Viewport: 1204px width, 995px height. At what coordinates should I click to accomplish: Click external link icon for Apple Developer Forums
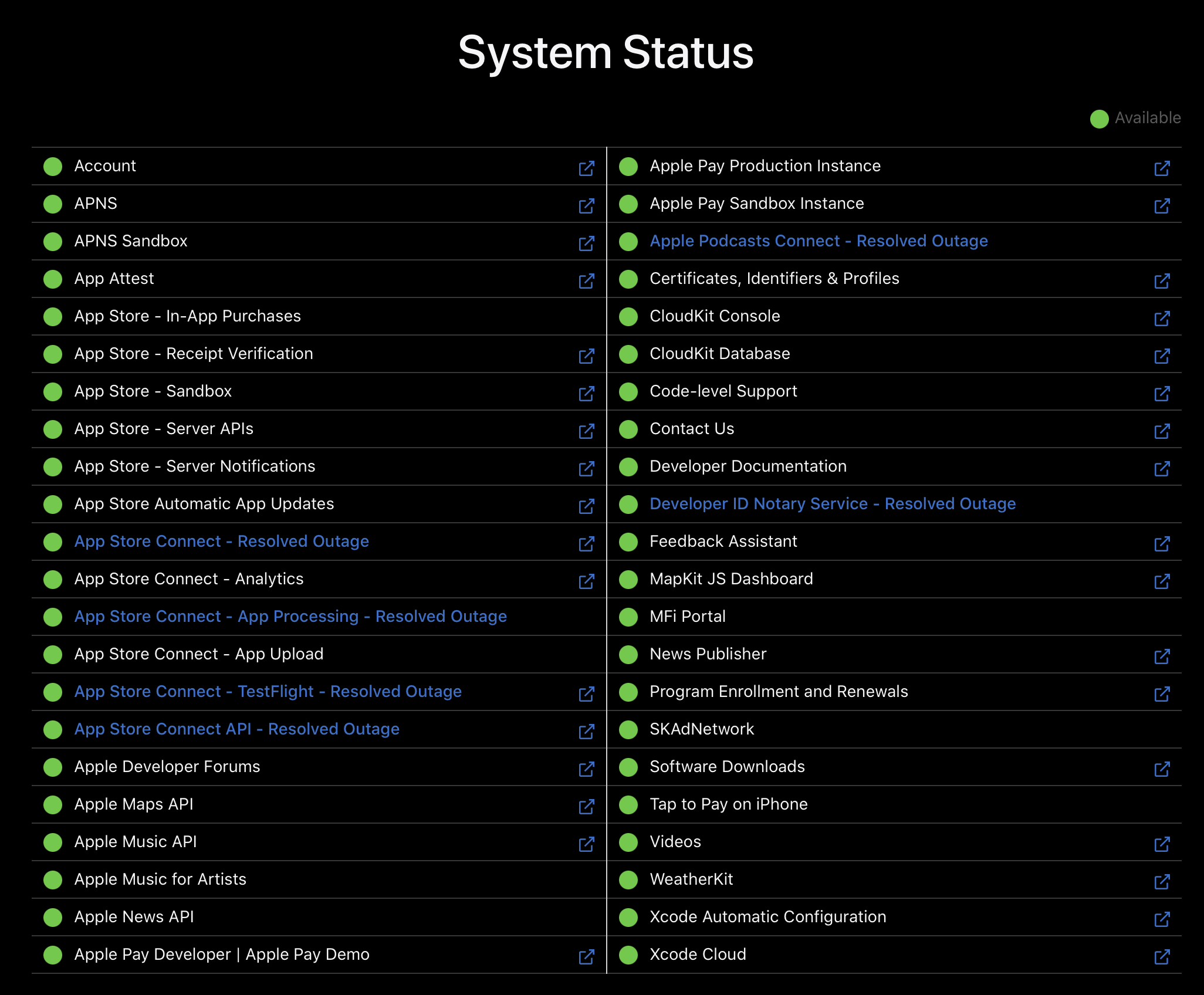tap(586, 769)
